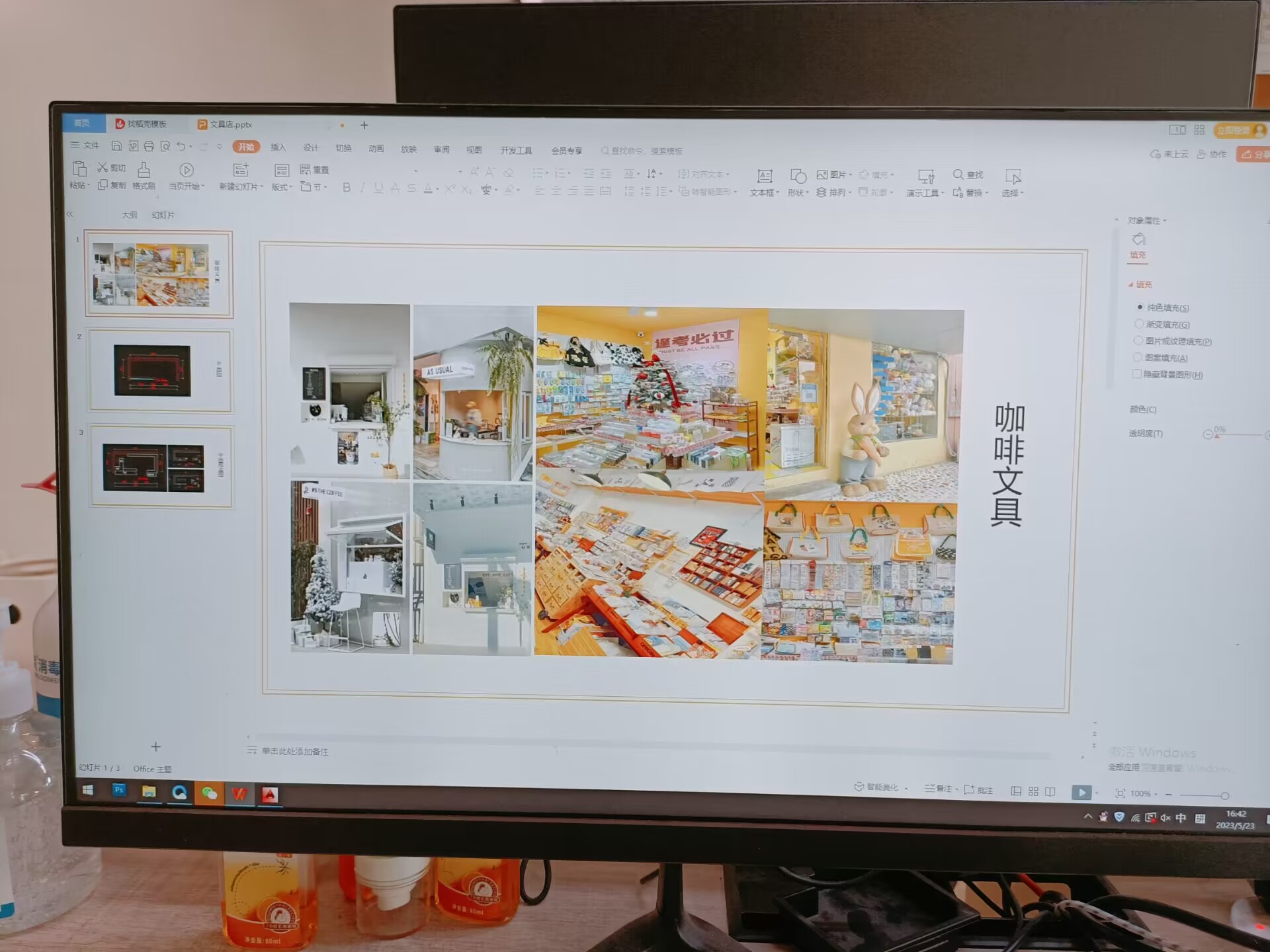Viewport: 1270px width, 952px height.
Task: Select solid fill (纯色填充) radio option
Action: (1140, 307)
